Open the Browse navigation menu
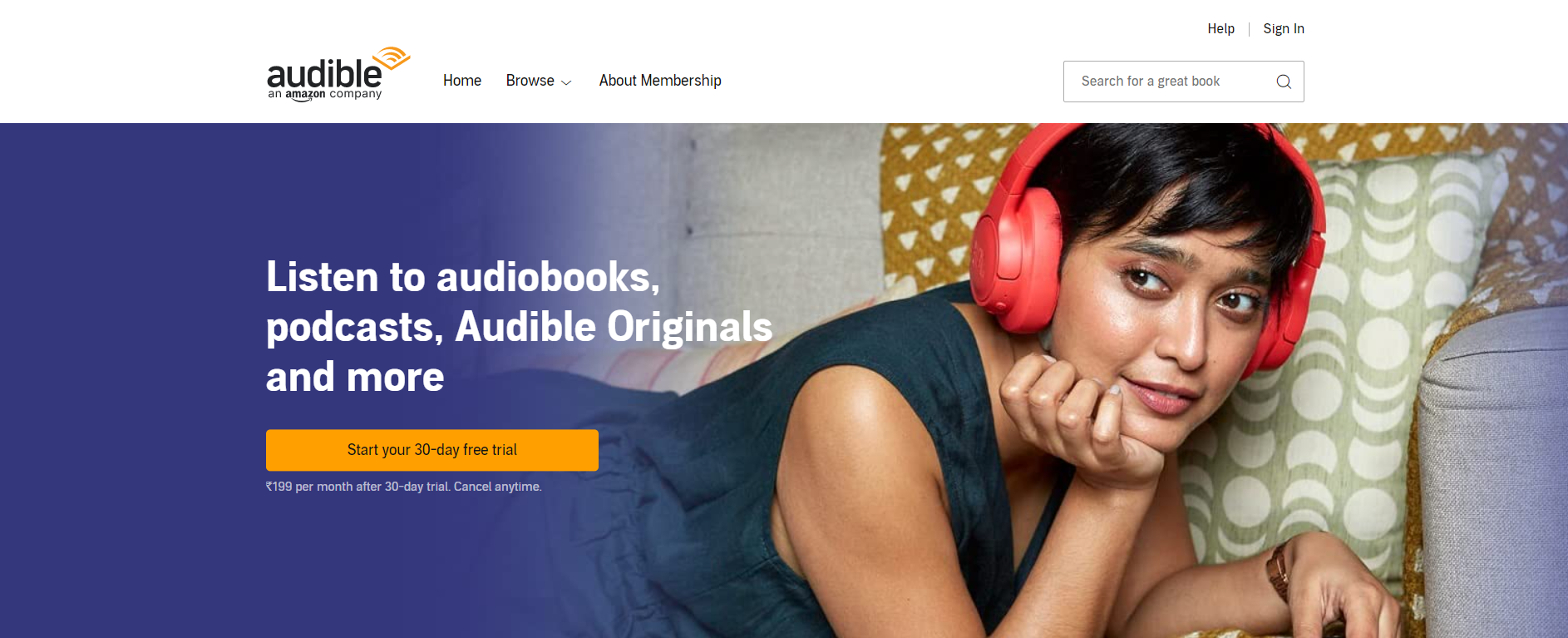Viewport: 1568px width, 638px height. (539, 81)
